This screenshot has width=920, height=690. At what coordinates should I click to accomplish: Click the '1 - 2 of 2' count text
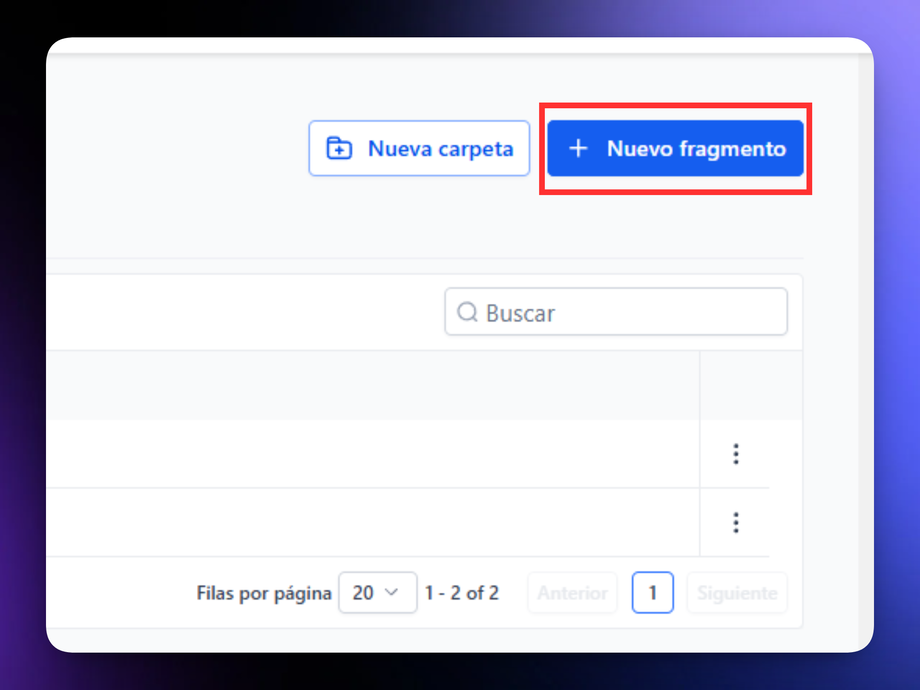pyautogui.click(x=462, y=593)
